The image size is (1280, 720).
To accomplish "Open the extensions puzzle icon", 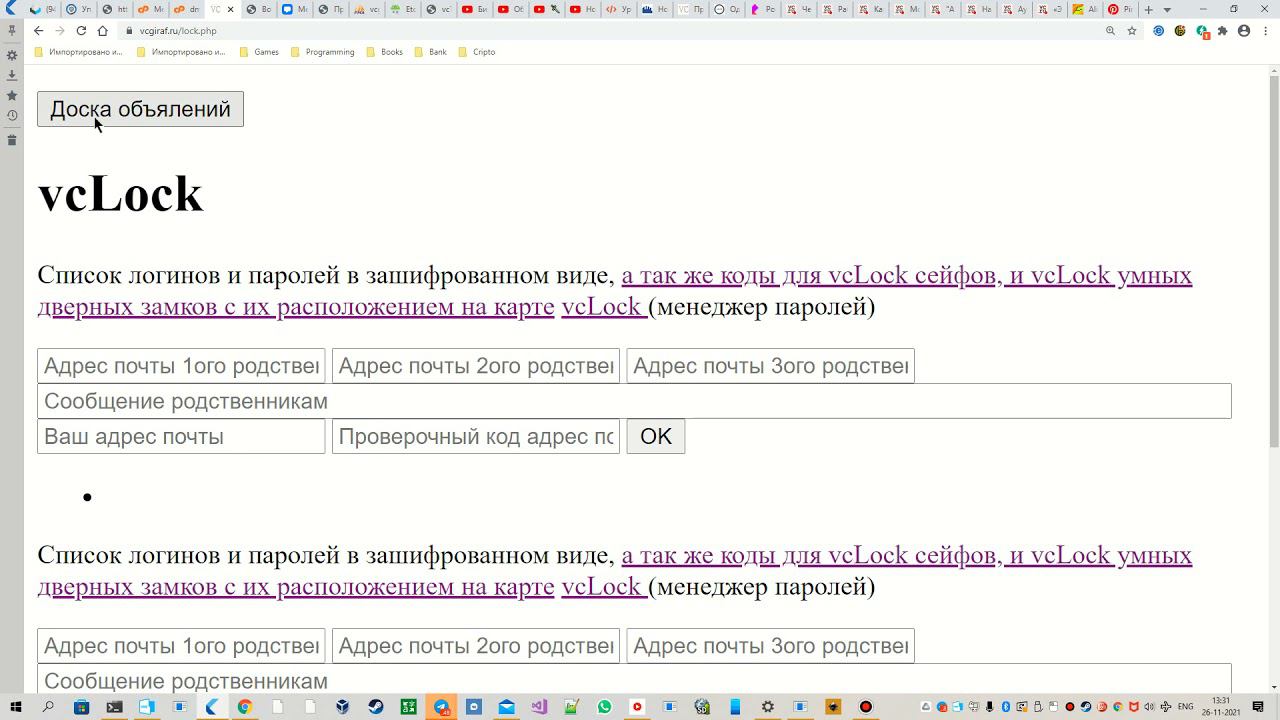I will 1222,31.
